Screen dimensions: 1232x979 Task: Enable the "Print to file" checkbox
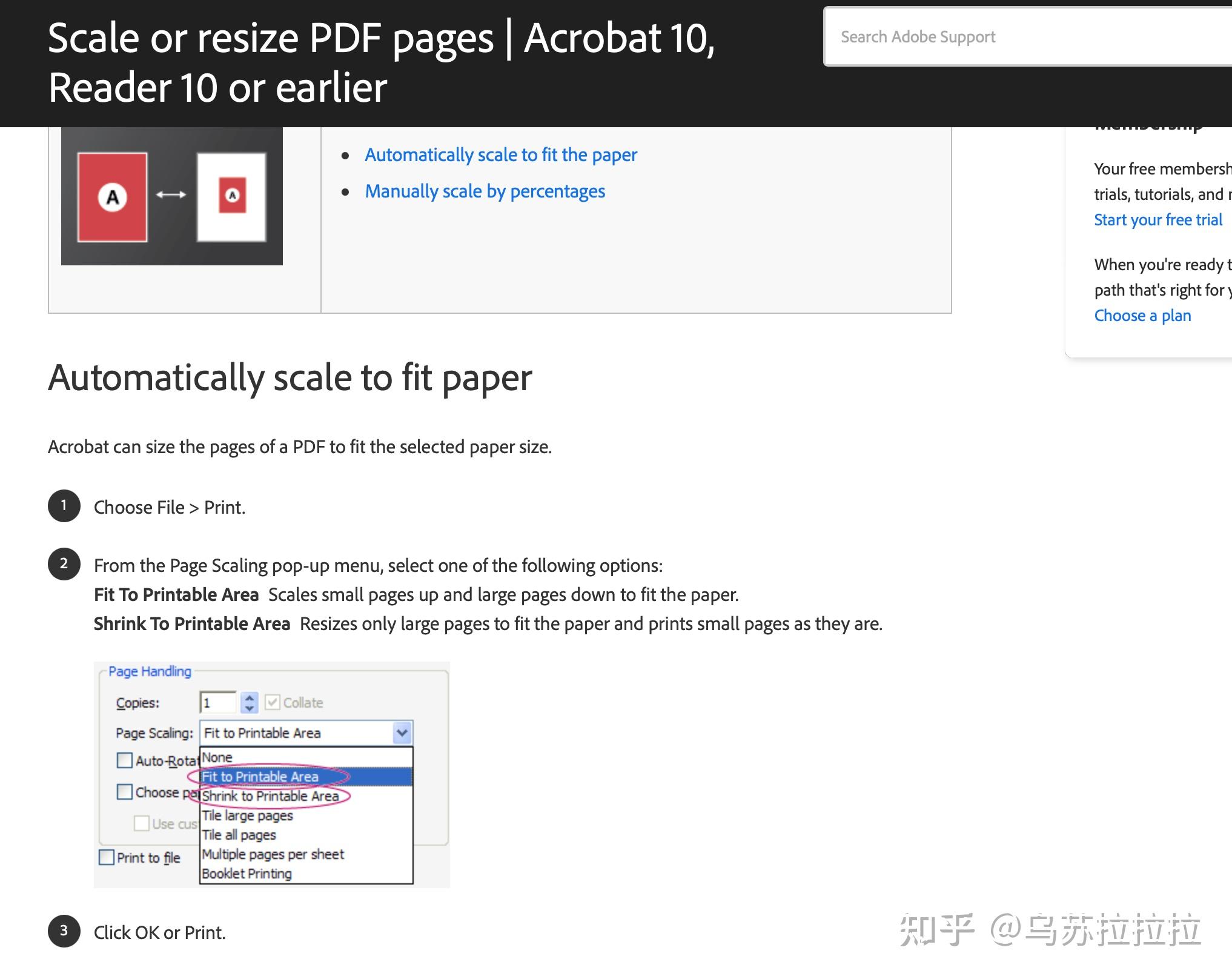point(107,857)
